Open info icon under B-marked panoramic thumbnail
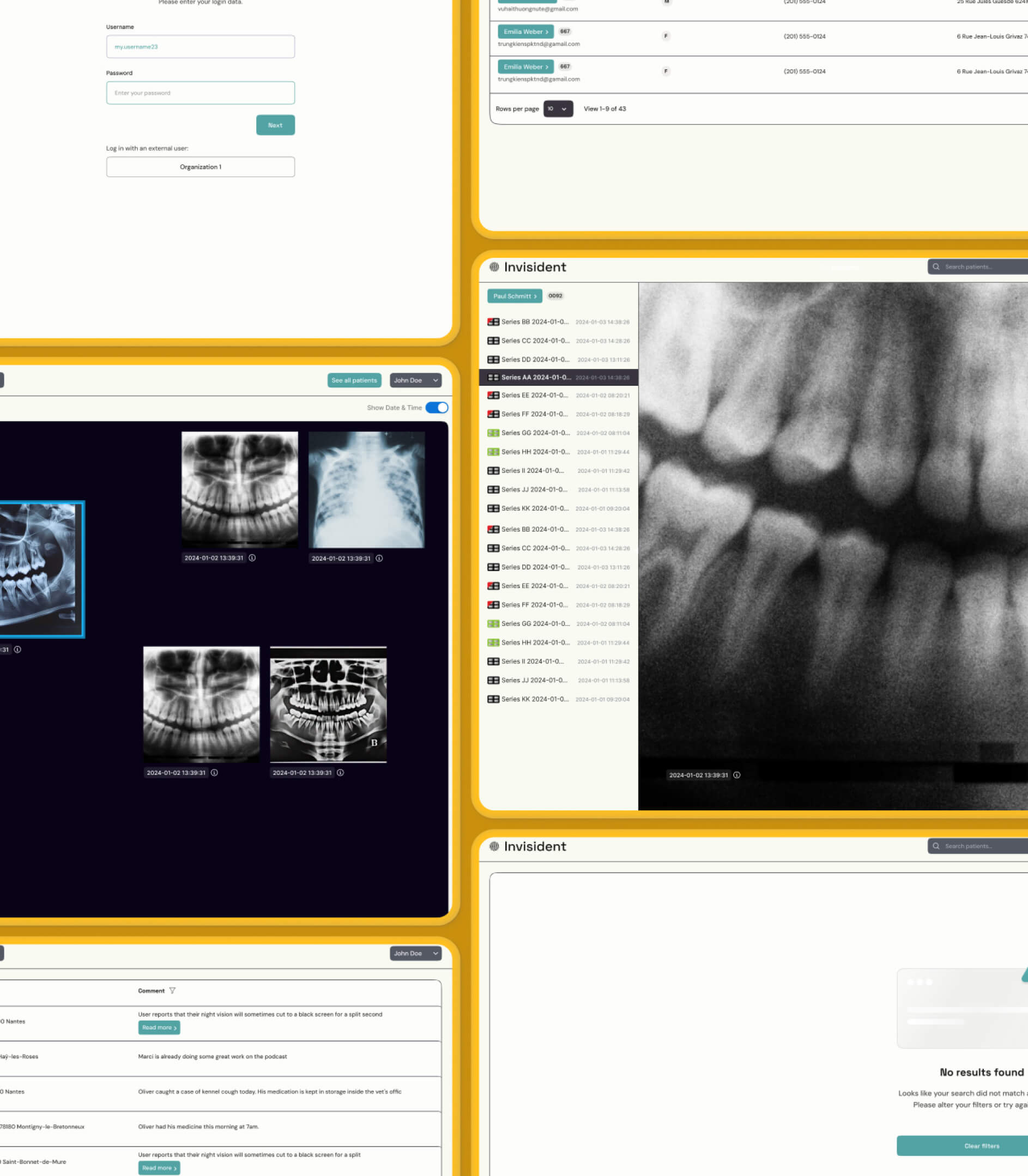This screenshot has height=1176, width=1028. click(x=340, y=773)
